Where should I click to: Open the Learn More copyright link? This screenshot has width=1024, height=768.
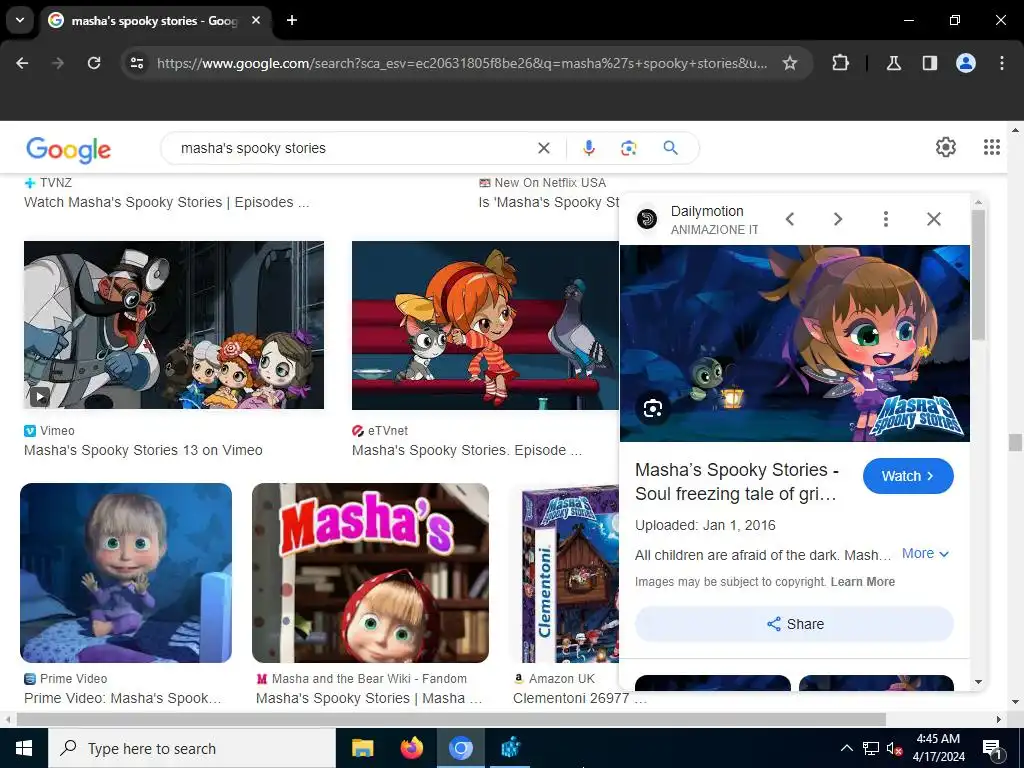click(x=862, y=582)
